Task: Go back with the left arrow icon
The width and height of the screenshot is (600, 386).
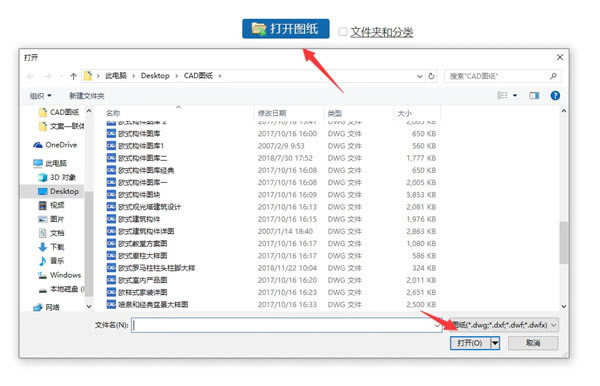Action: click(30, 76)
